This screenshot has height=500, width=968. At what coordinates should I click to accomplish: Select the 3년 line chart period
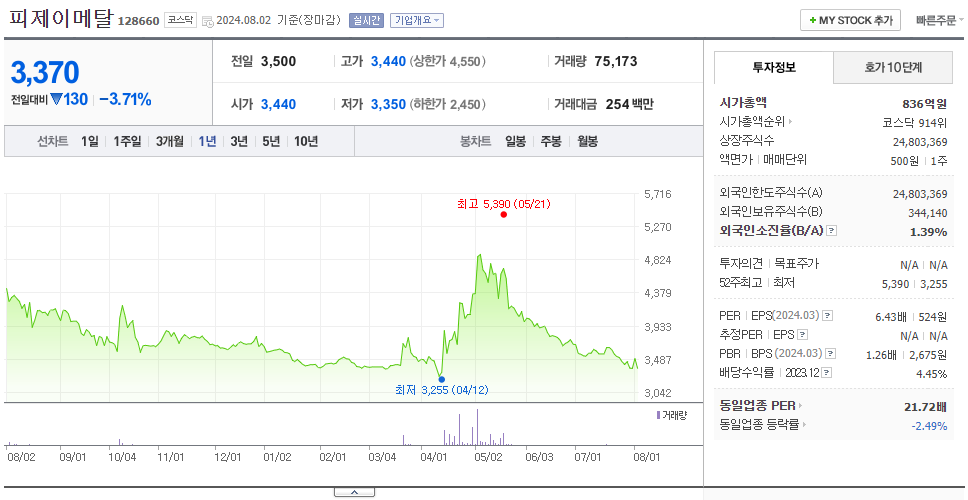(239, 141)
